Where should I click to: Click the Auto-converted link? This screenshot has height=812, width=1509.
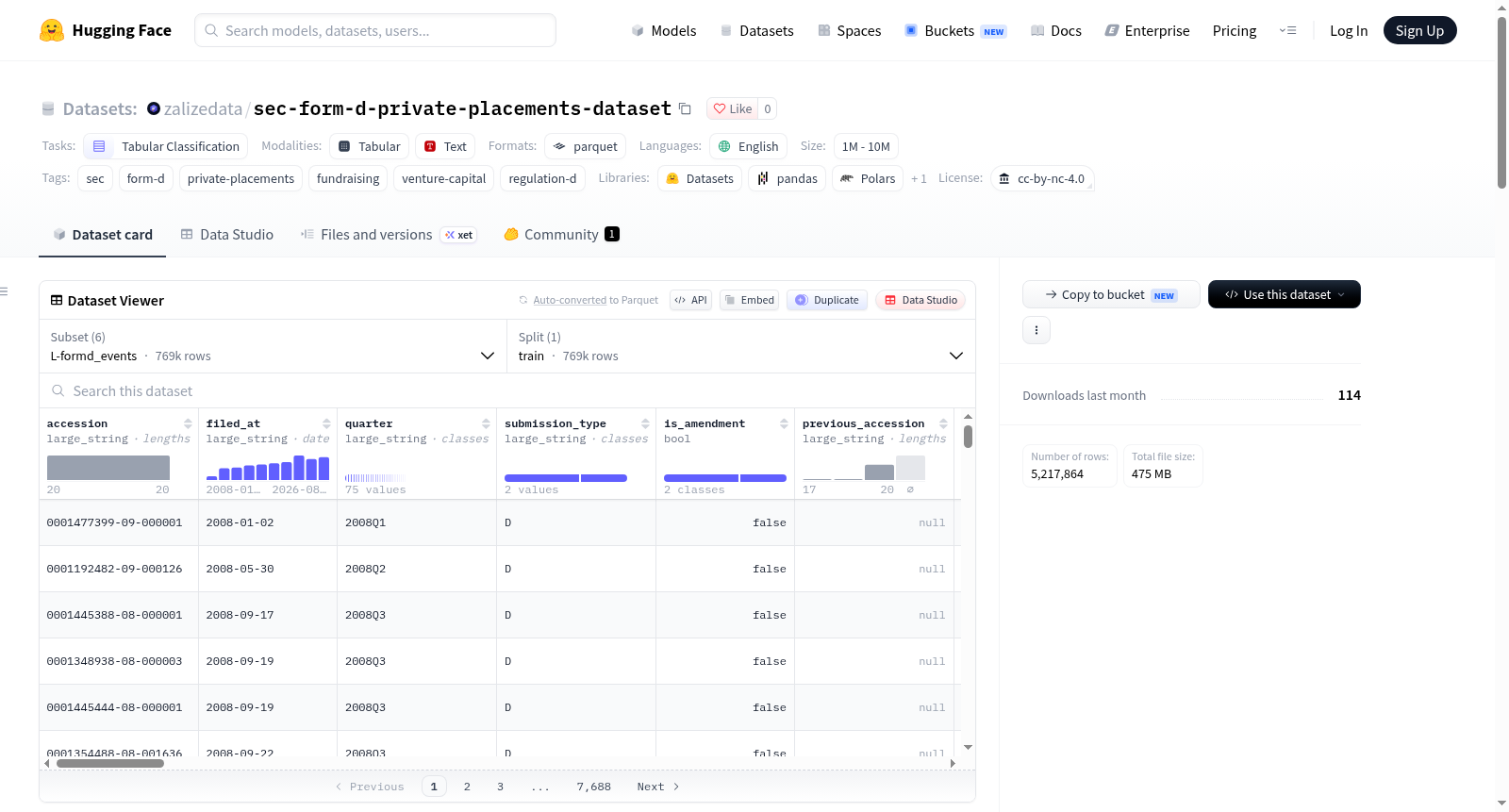(x=570, y=300)
